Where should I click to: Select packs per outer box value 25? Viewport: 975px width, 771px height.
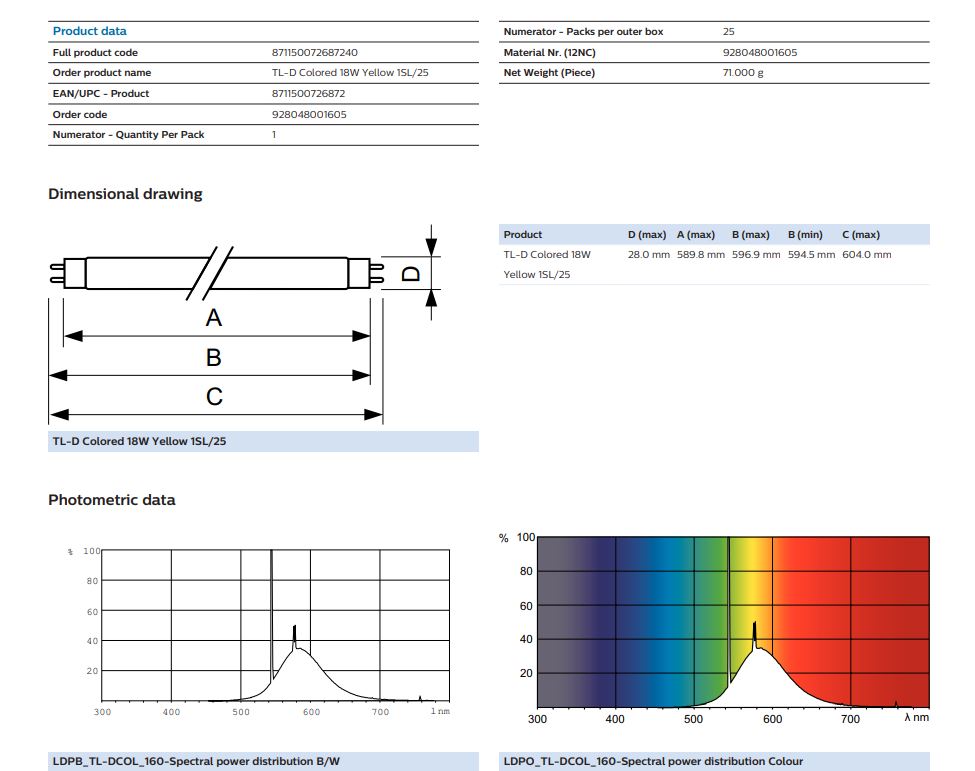[x=729, y=32]
